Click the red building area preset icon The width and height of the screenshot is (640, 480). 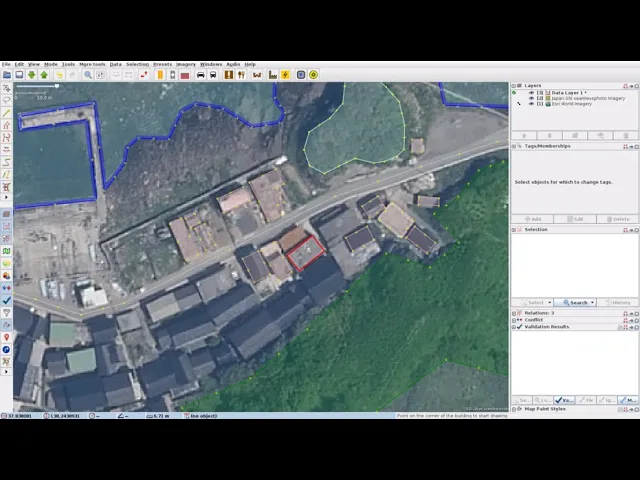tap(185, 75)
